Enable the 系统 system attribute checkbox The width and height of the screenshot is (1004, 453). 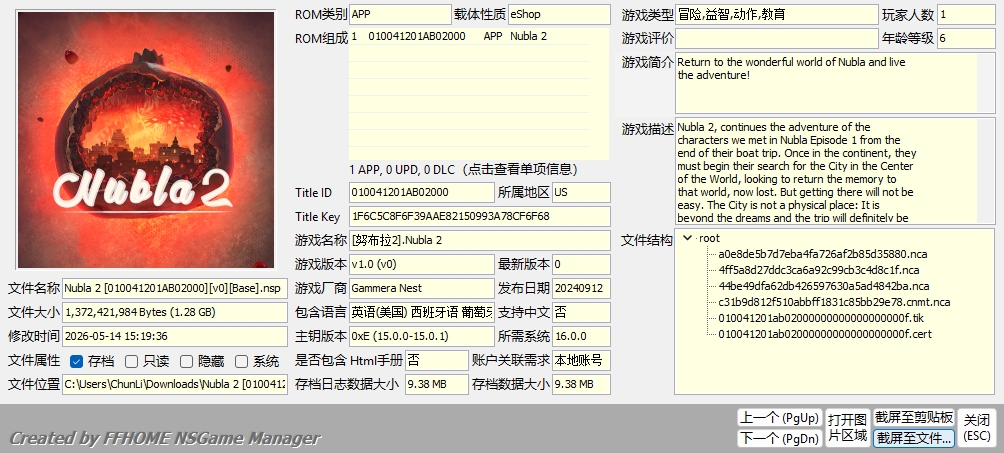pyautogui.click(x=241, y=361)
